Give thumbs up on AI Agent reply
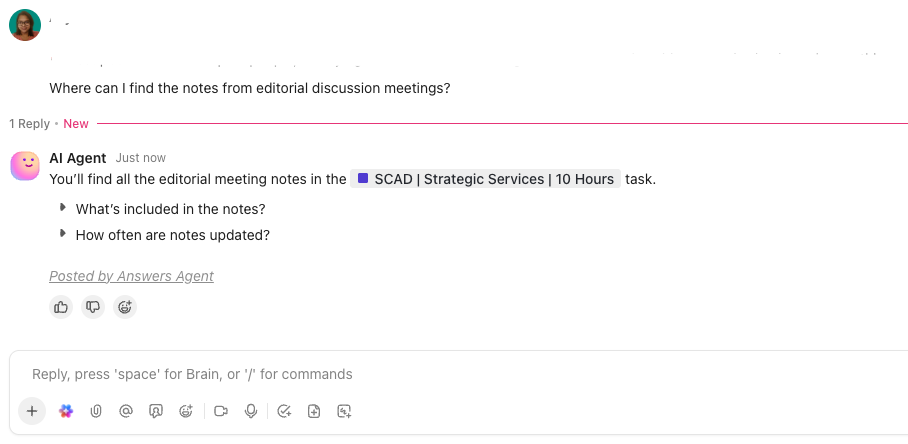This screenshot has width=908, height=444. pyautogui.click(x=61, y=307)
